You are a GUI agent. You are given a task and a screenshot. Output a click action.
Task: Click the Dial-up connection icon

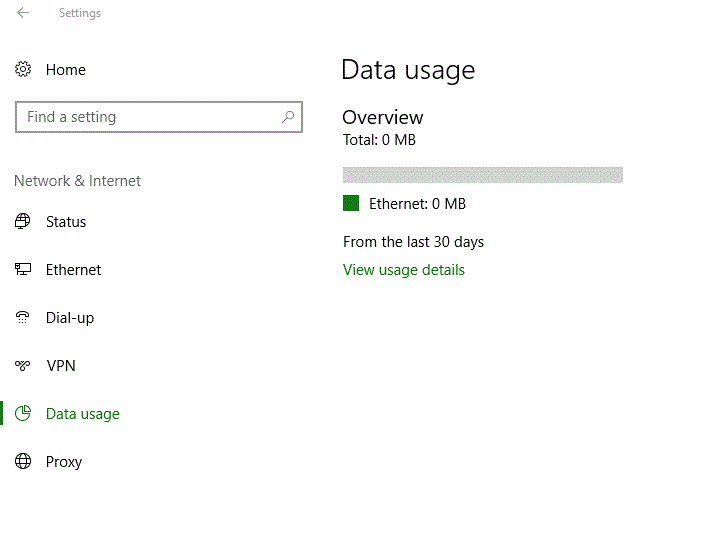coord(23,318)
